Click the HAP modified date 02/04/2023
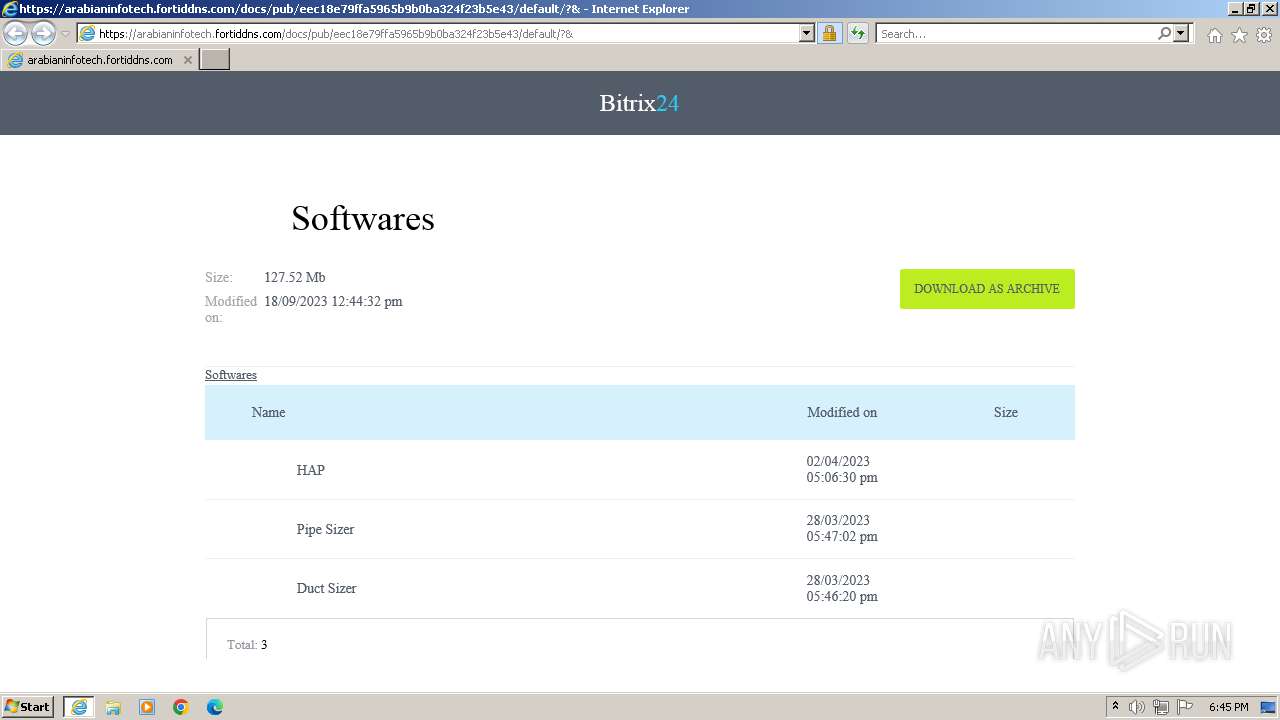This screenshot has width=1280, height=720. pyautogui.click(x=838, y=461)
